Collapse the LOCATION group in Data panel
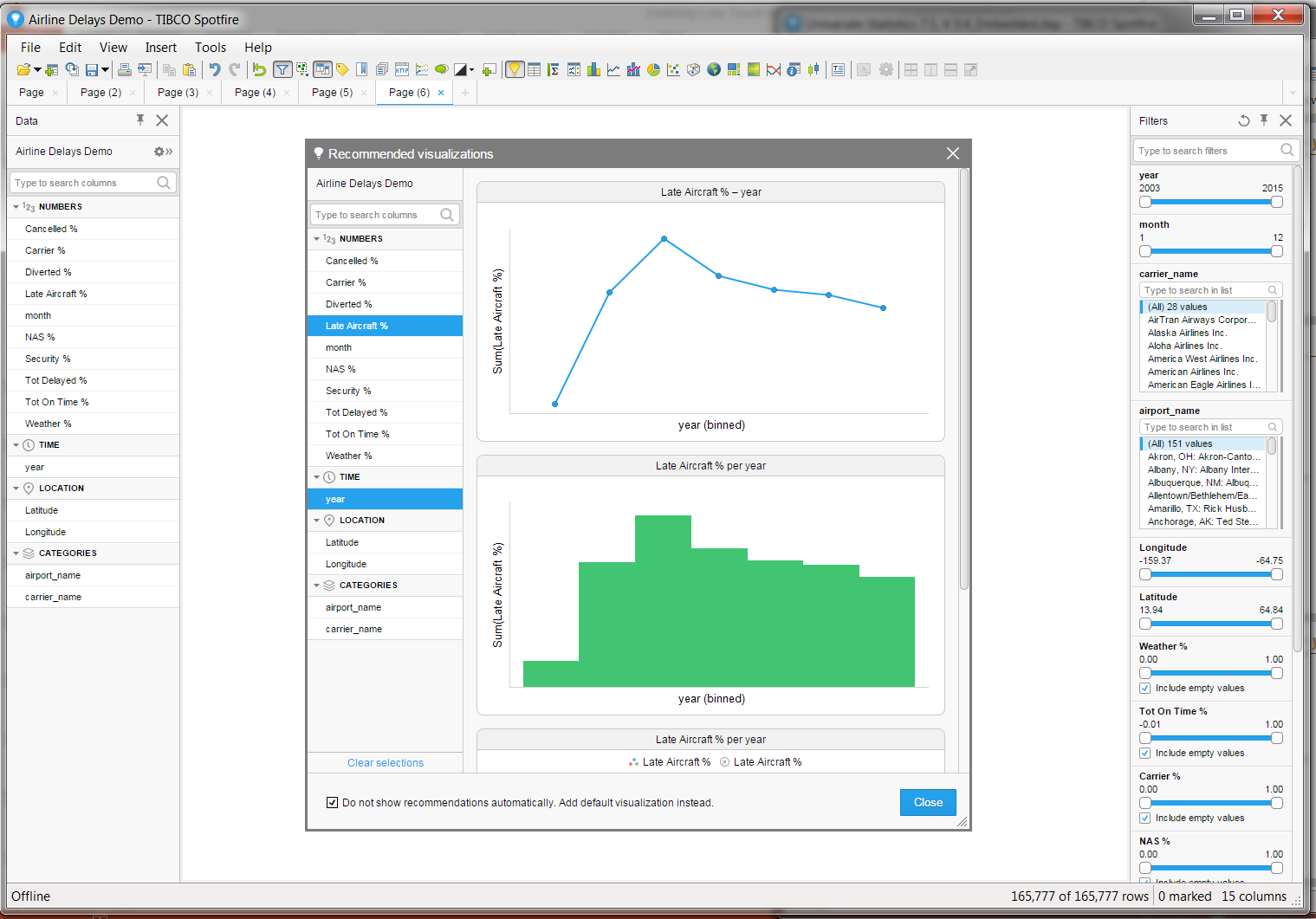Viewport: 1316px width, 919px height. click(x=16, y=489)
